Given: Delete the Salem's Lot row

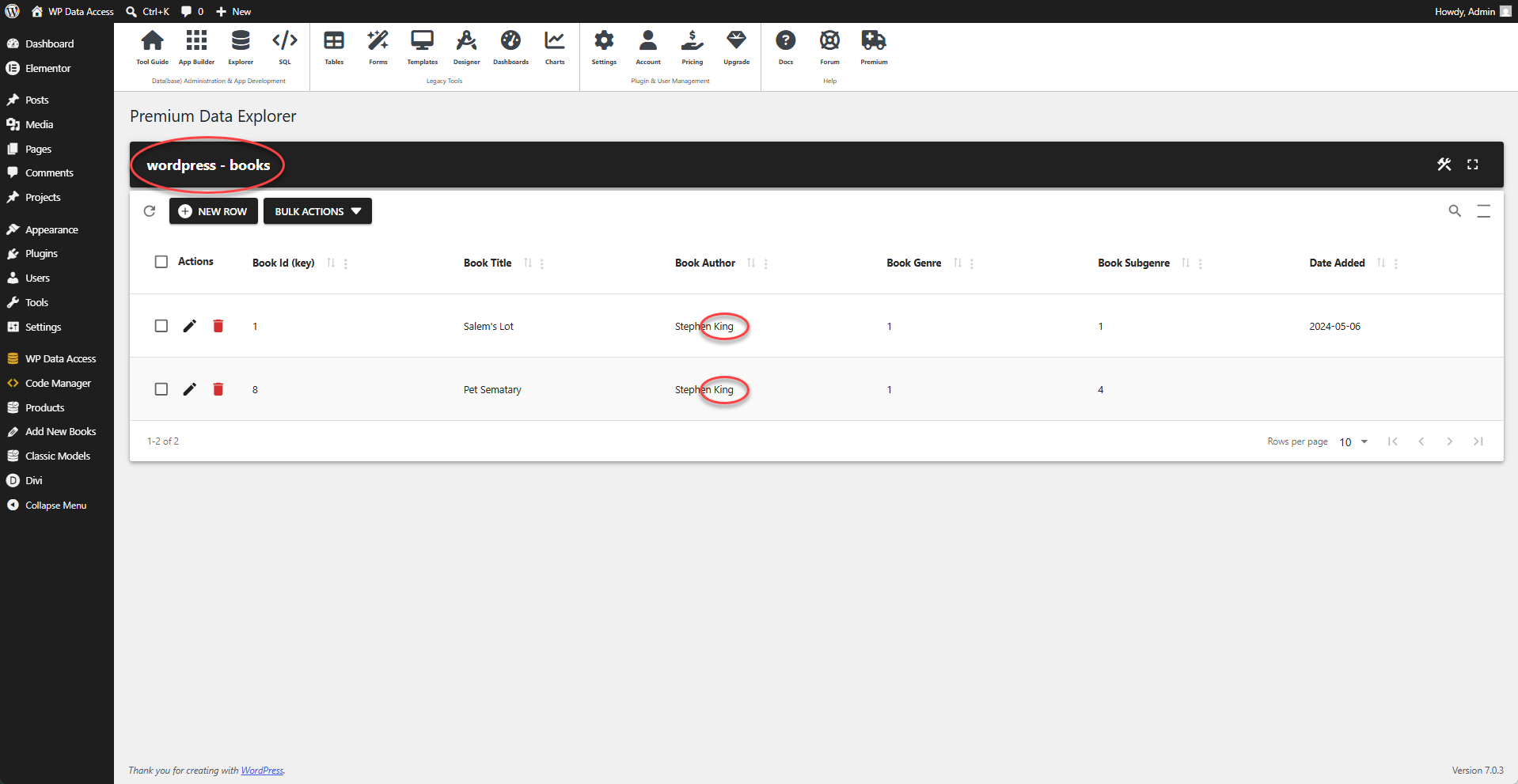Looking at the screenshot, I should (x=218, y=326).
